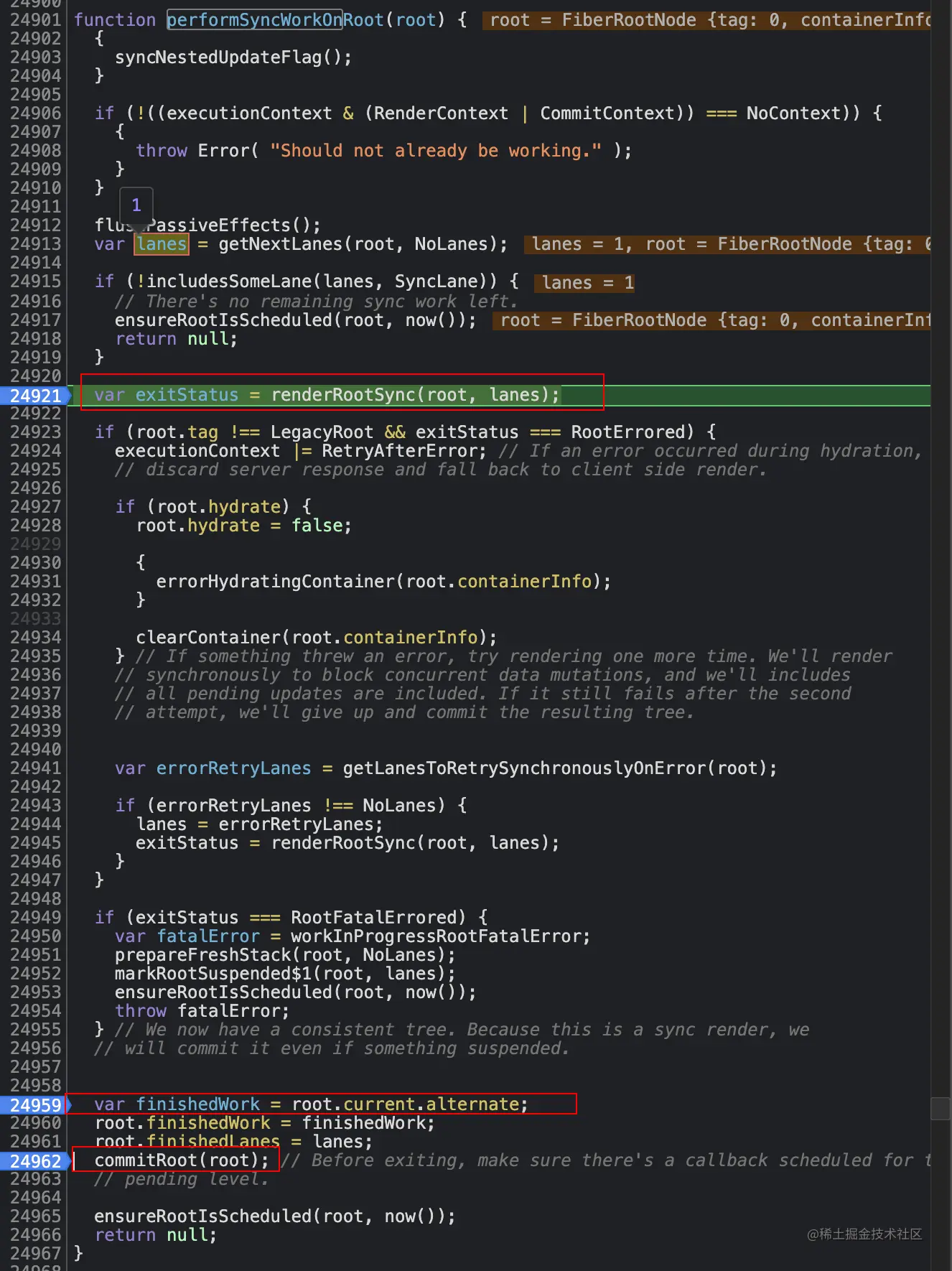Image resolution: width=952 pixels, height=1271 pixels.
Task: Add a breakpoint at line 24908
Action: [36, 151]
